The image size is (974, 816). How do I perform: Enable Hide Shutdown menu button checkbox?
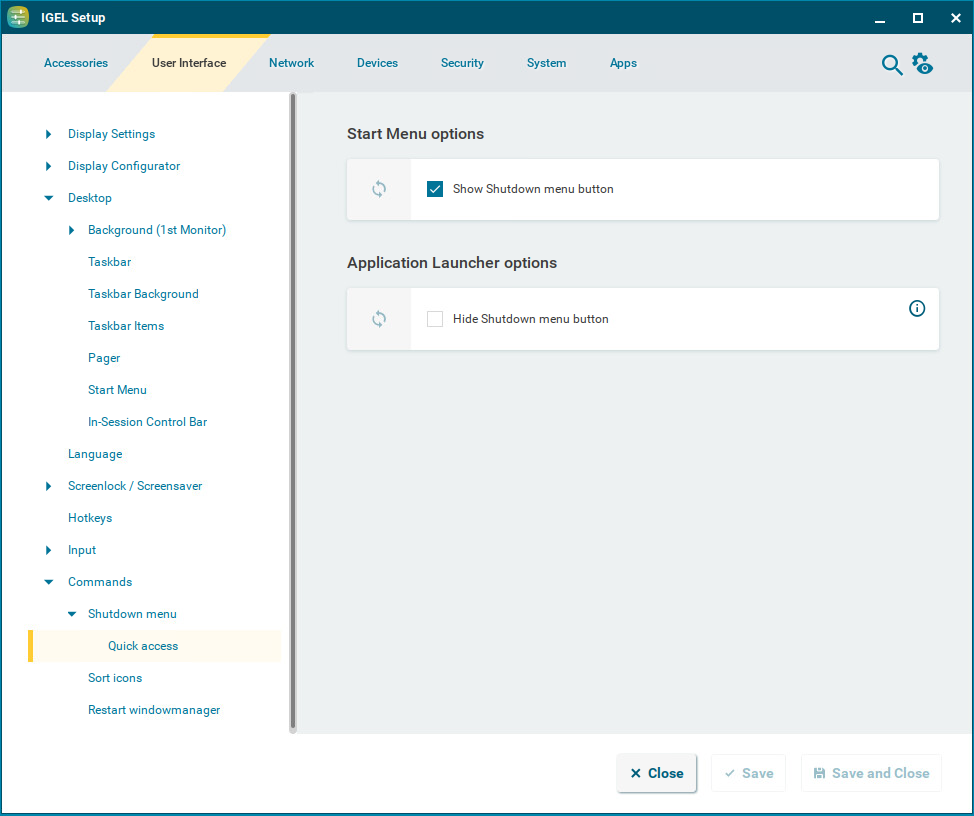pyautogui.click(x=435, y=319)
